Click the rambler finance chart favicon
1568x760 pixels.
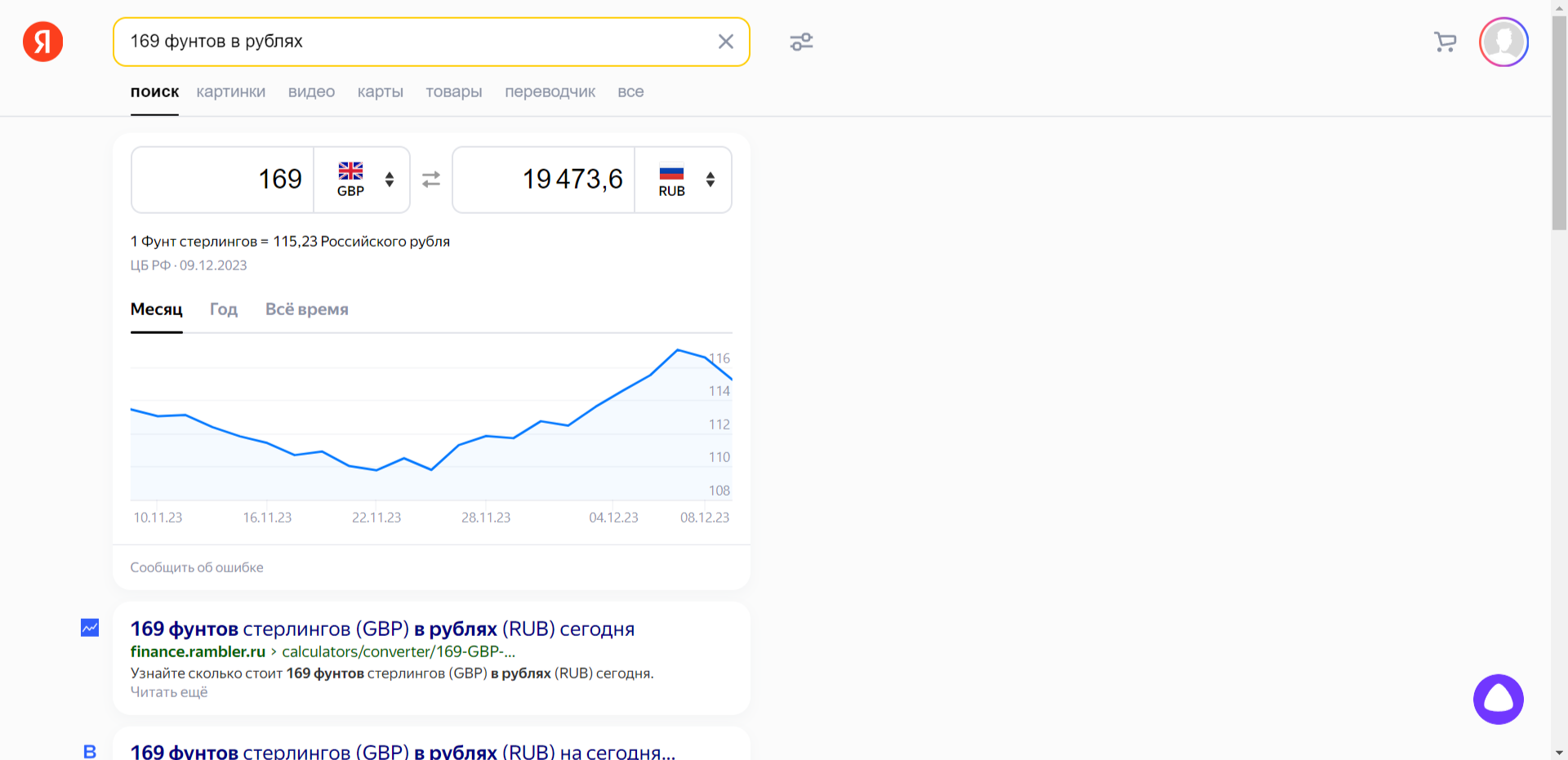tap(90, 628)
